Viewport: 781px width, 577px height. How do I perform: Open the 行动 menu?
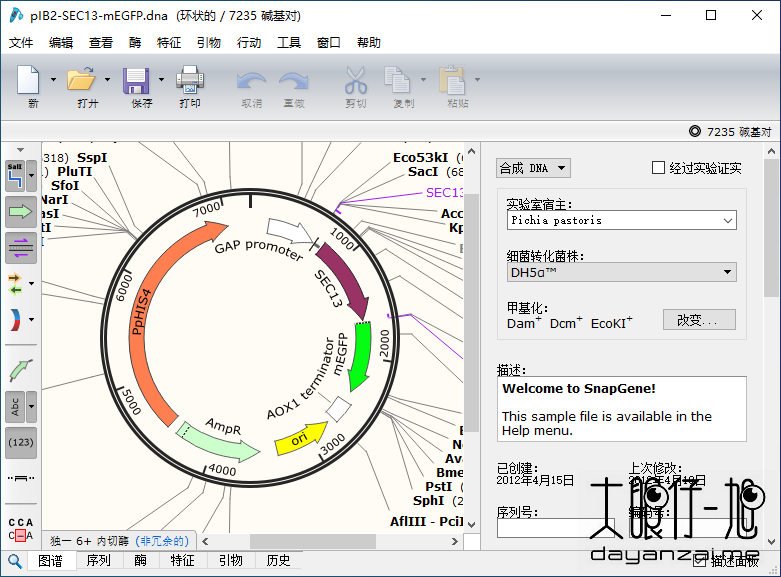pos(249,43)
